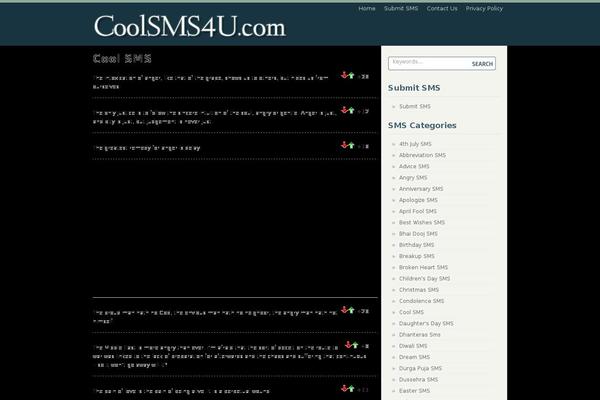This screenshot has width=600, height=400.
Task: Open the Birthday SMS category
Action: [x=416, y=245]
